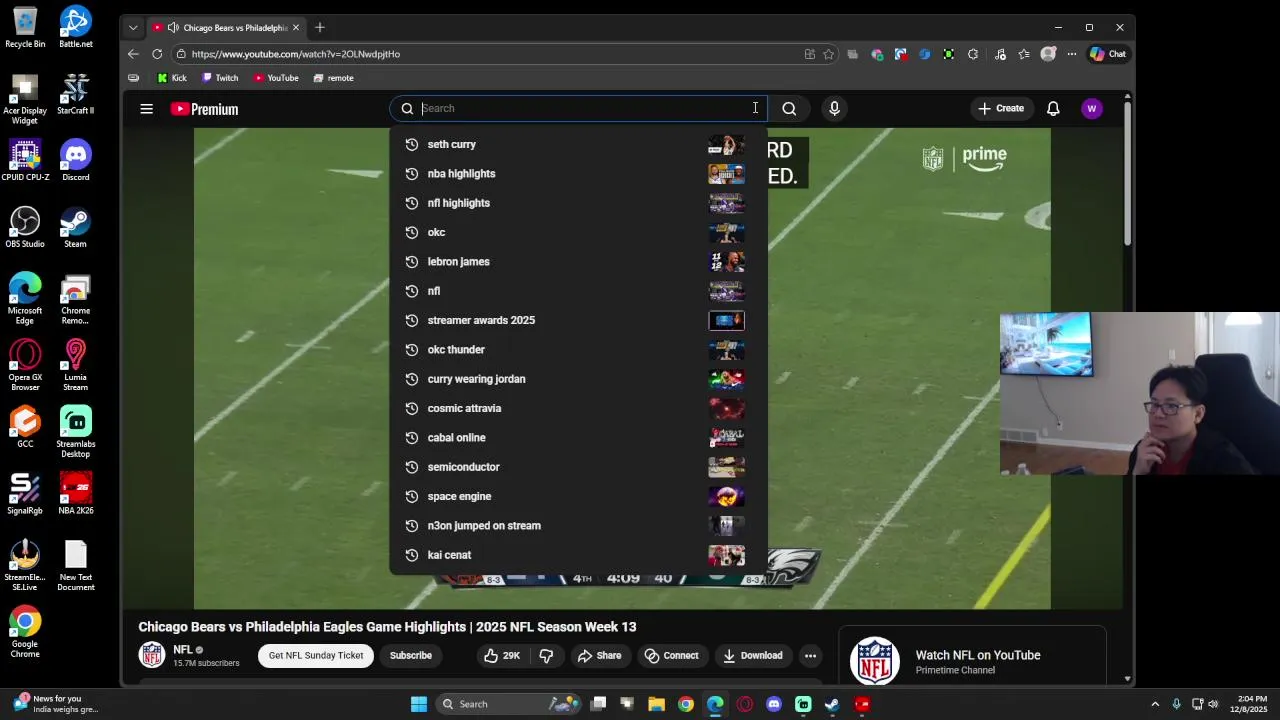Select 'lebron james' search suggestion
1280x720 pixels.
[x=578, y=262]
